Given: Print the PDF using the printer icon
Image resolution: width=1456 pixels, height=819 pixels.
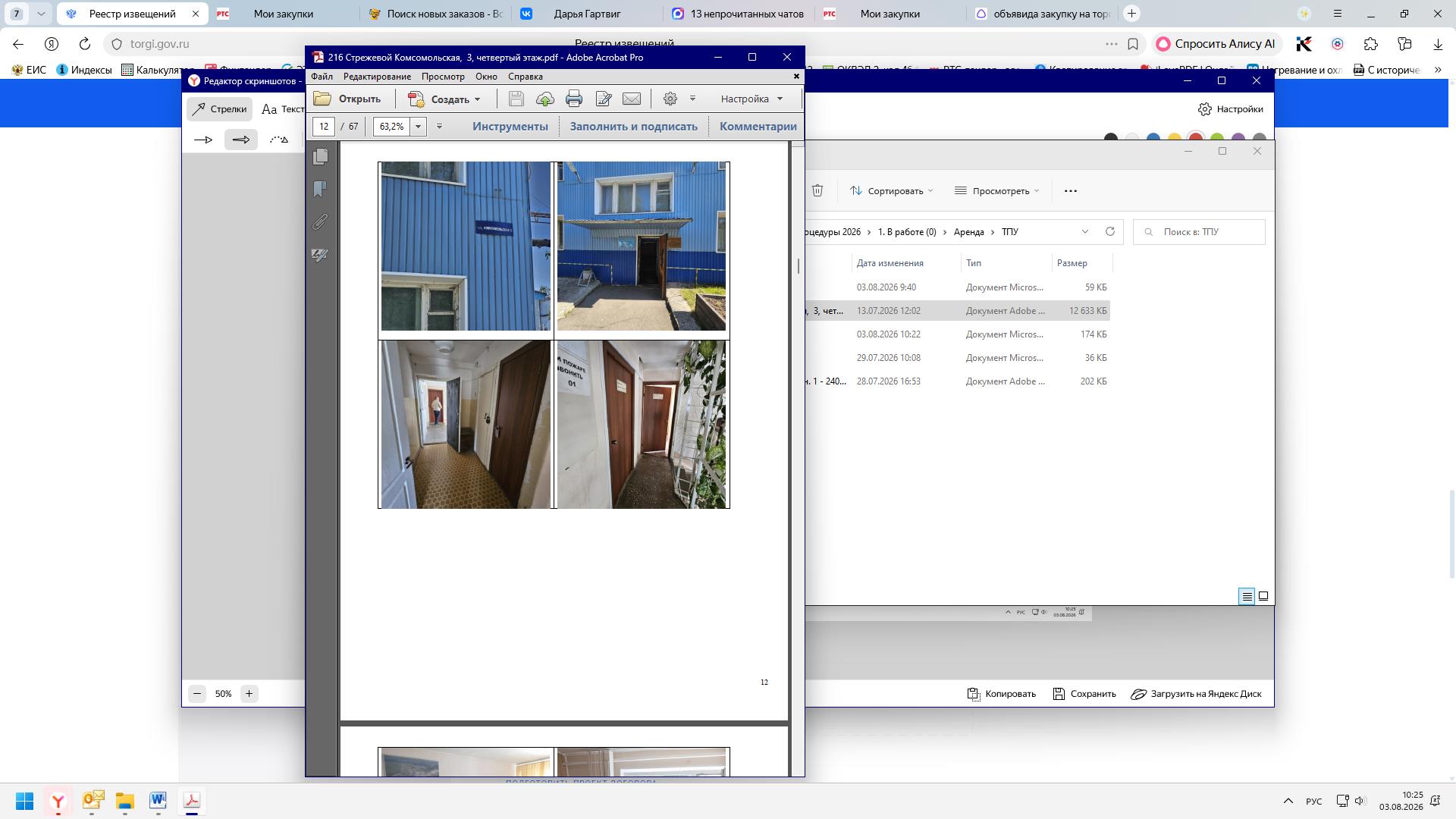Looking at the screenshot, I should tap(574, 99).
